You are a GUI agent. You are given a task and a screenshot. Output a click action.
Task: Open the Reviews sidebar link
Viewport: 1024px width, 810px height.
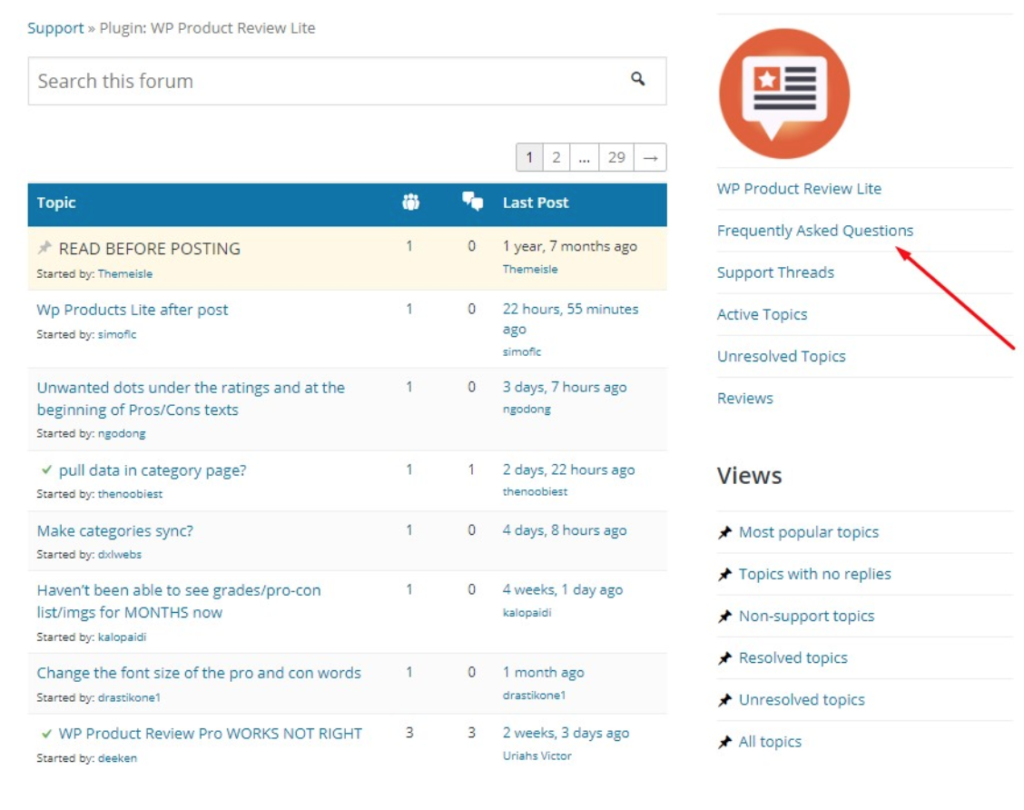tap(745, 399)
